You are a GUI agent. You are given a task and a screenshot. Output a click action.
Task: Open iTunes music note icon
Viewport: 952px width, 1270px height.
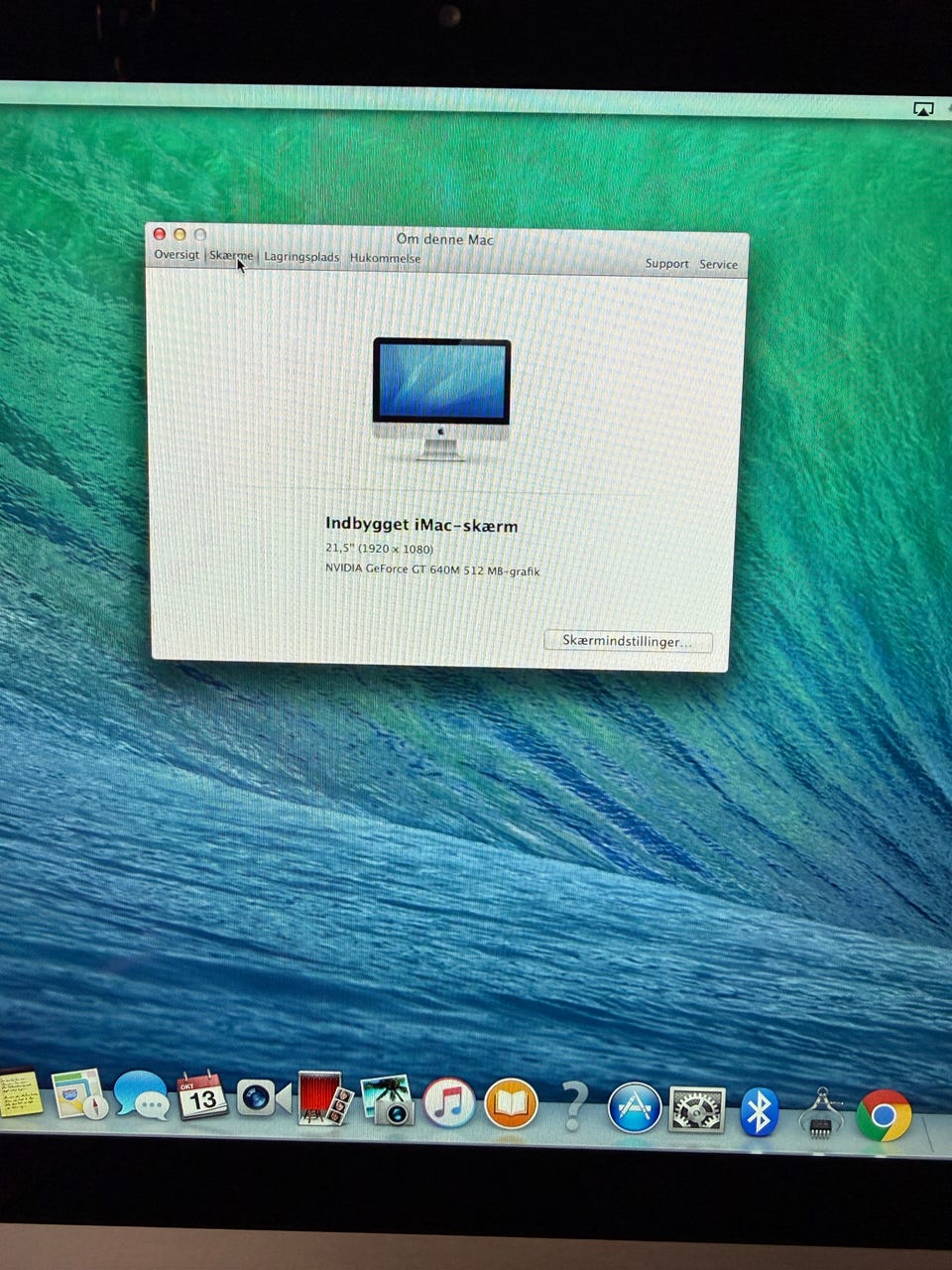[x=449, y=1103]
